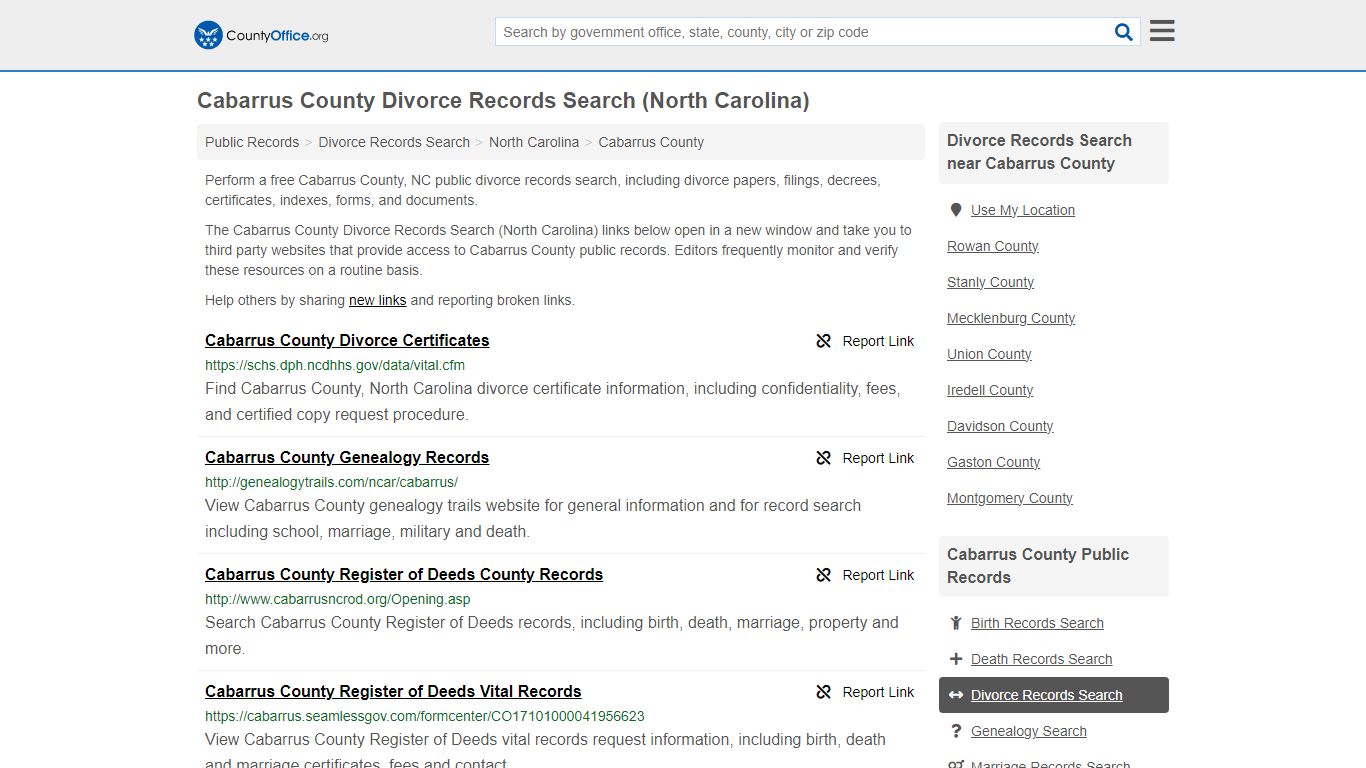
Task: Click the page title heading
Action: click(x=503, y=100)
